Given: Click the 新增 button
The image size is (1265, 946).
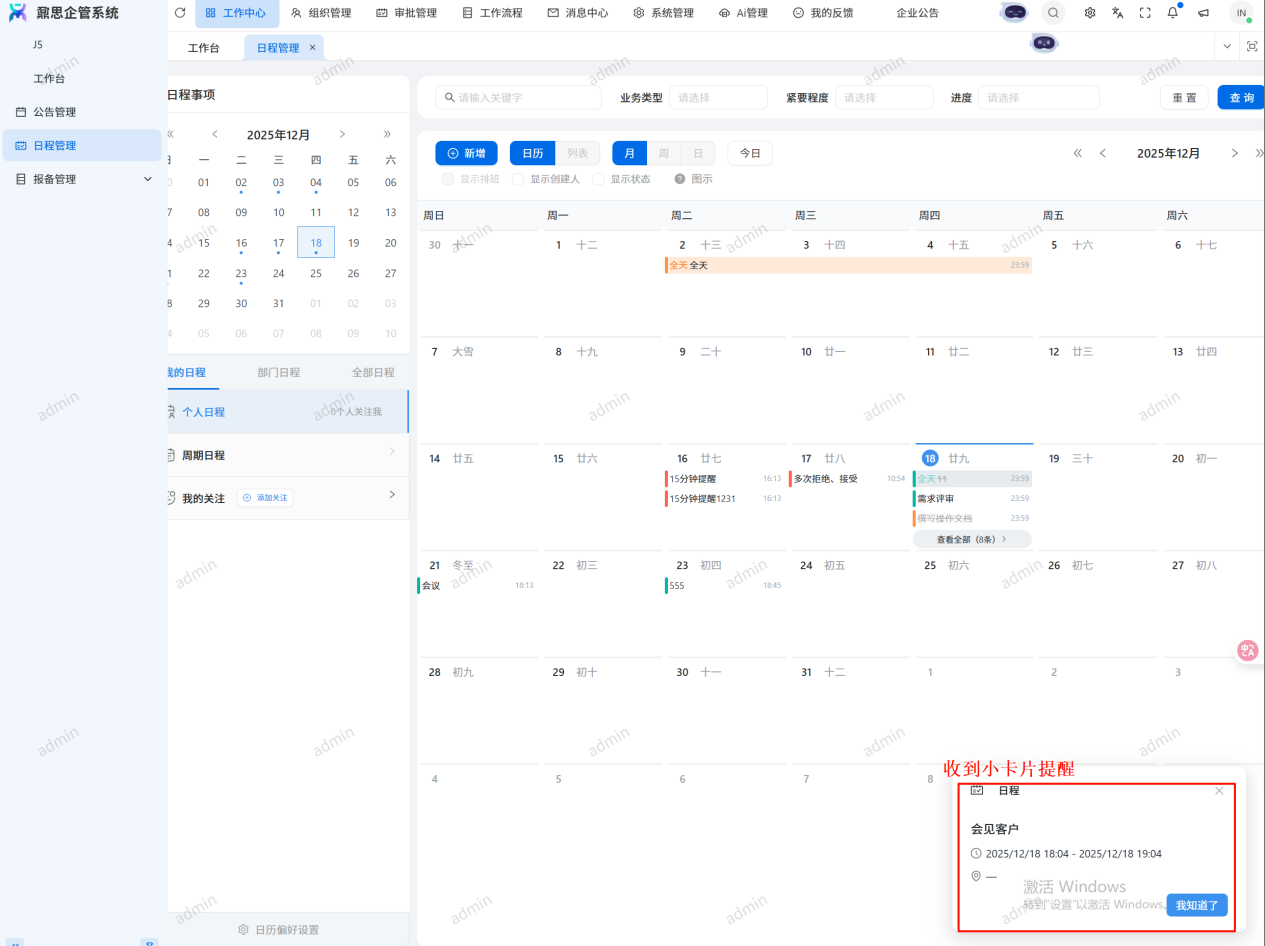Looking at the screenshot, I should [466, 153].
